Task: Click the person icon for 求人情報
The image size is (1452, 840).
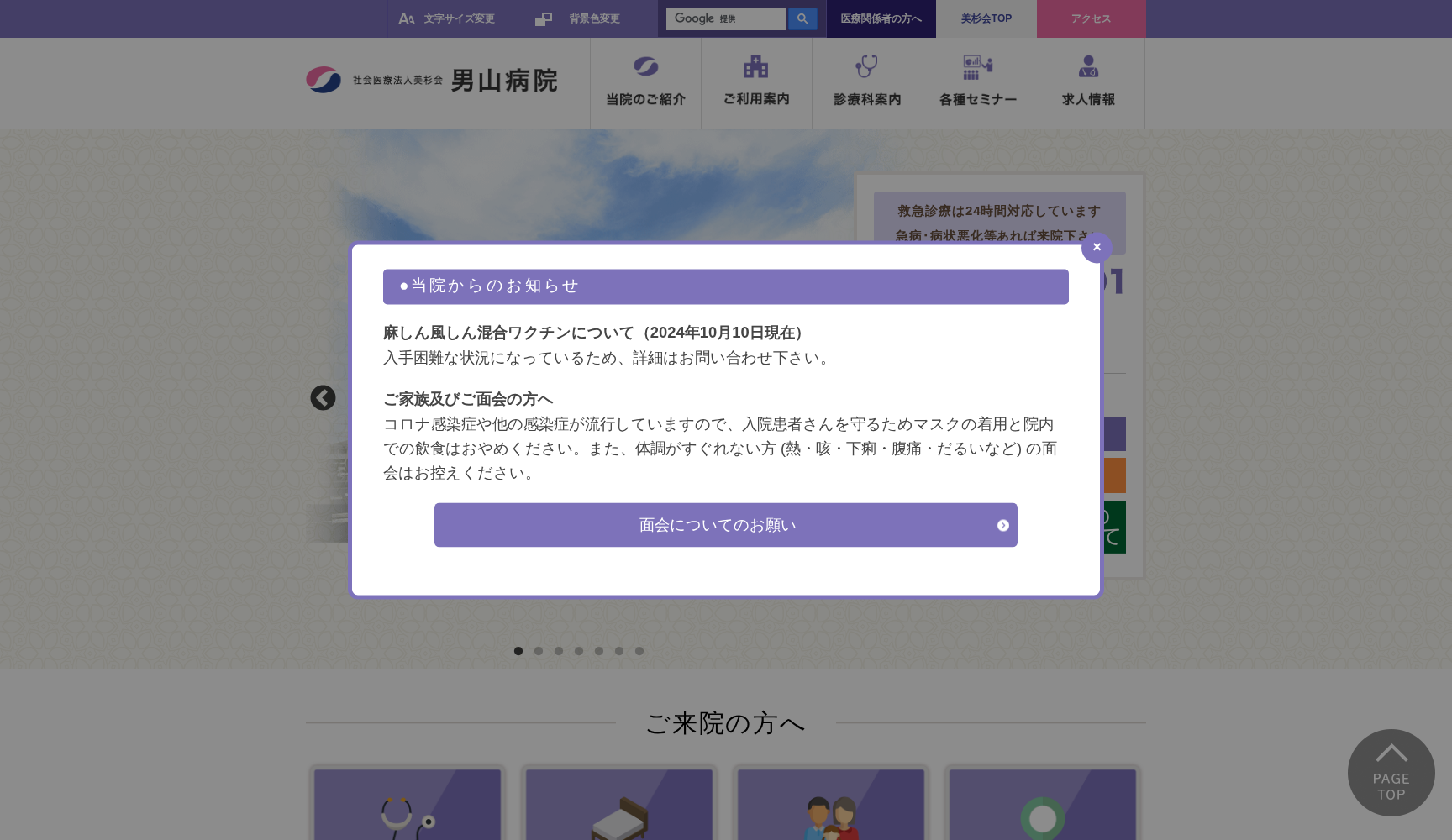Action: [1088, 65]
